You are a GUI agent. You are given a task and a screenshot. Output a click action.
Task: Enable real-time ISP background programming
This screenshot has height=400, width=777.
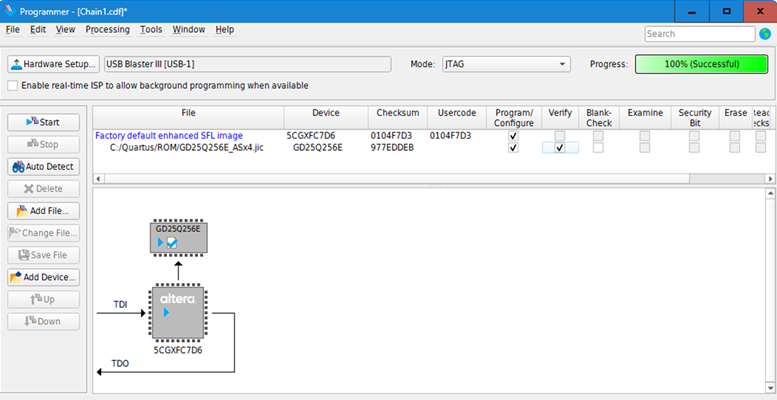[x=13, y=85]
